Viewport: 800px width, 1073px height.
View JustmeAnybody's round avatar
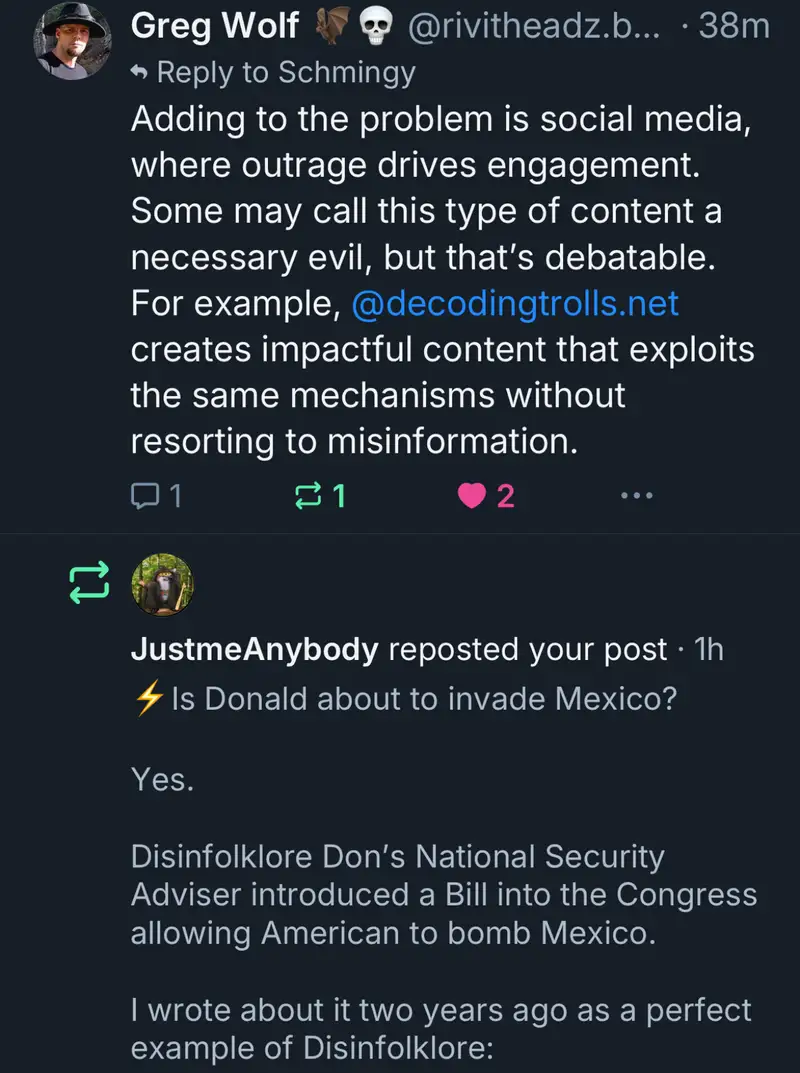coord(162,584)
